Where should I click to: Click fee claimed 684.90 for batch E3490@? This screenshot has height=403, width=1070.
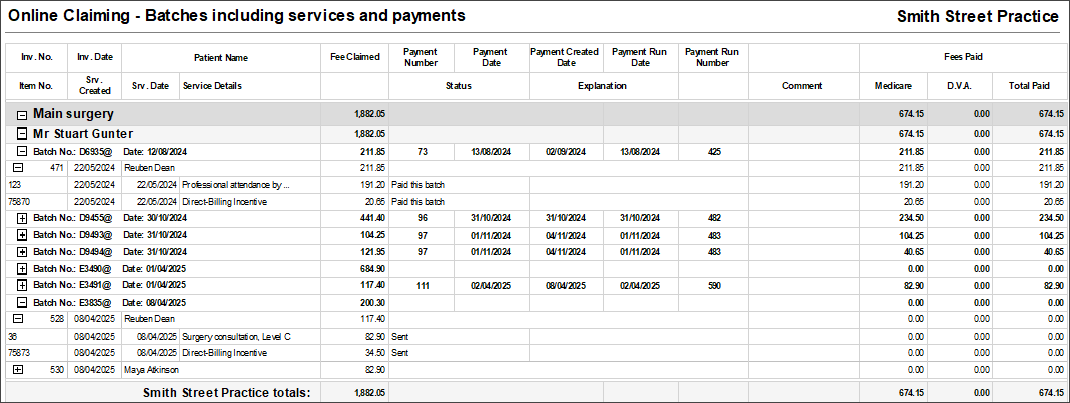click(372, 269)
